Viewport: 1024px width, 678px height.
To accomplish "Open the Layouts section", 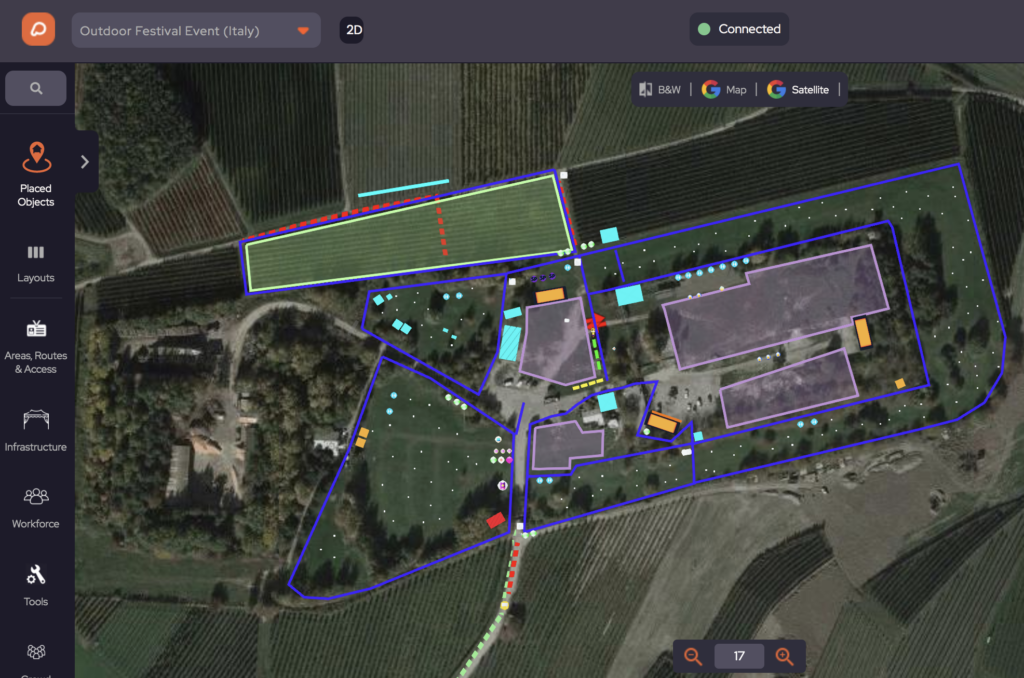I will (36, 264).
